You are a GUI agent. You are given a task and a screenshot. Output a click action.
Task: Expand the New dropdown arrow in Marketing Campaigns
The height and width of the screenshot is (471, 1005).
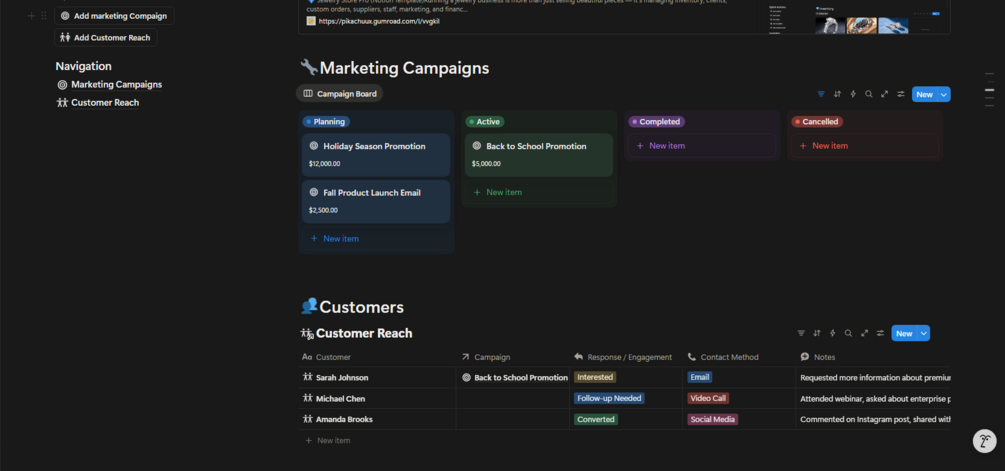944,94
